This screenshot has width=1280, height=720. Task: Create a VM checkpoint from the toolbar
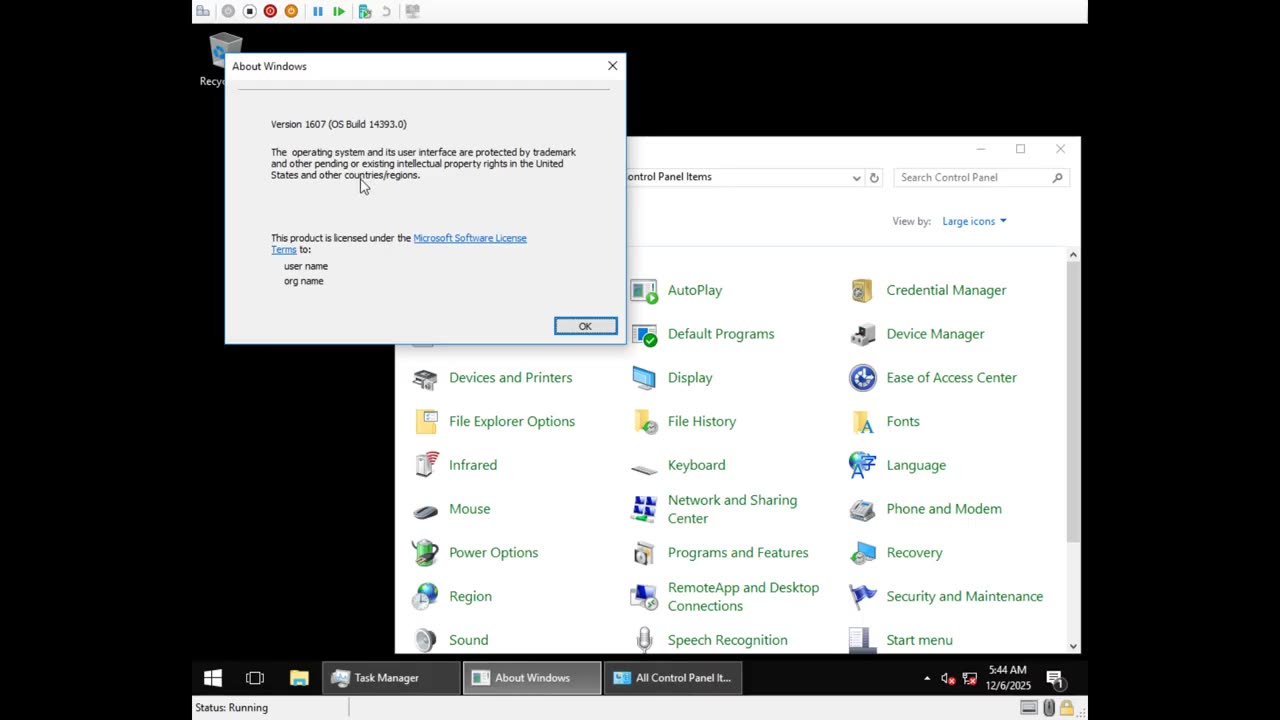click(x=365, y=11)
